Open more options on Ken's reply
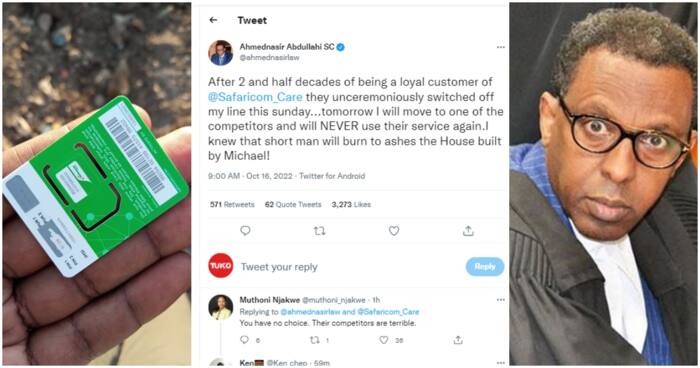700x368 pixels. pyautogui.click(x=500, y=363)
